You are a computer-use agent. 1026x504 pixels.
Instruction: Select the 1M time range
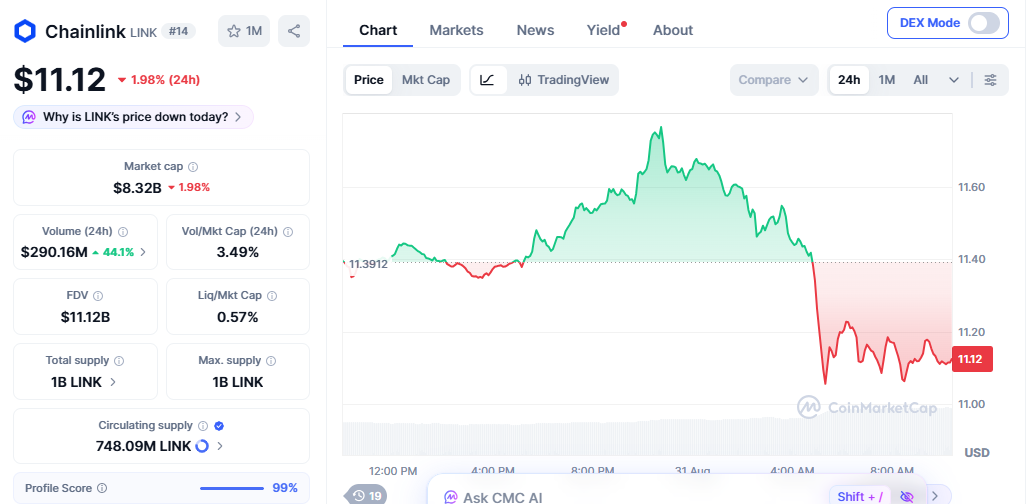[x=887, y=80]
